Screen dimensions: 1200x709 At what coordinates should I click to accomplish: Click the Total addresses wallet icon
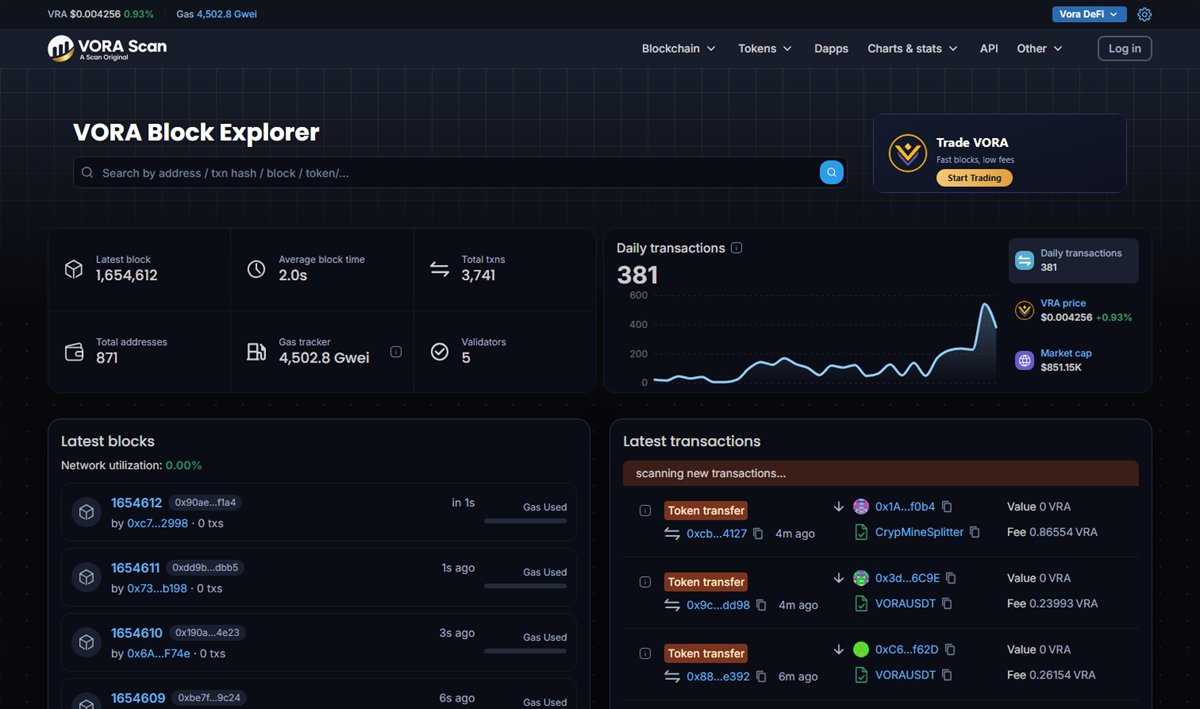tap(73, 352)
